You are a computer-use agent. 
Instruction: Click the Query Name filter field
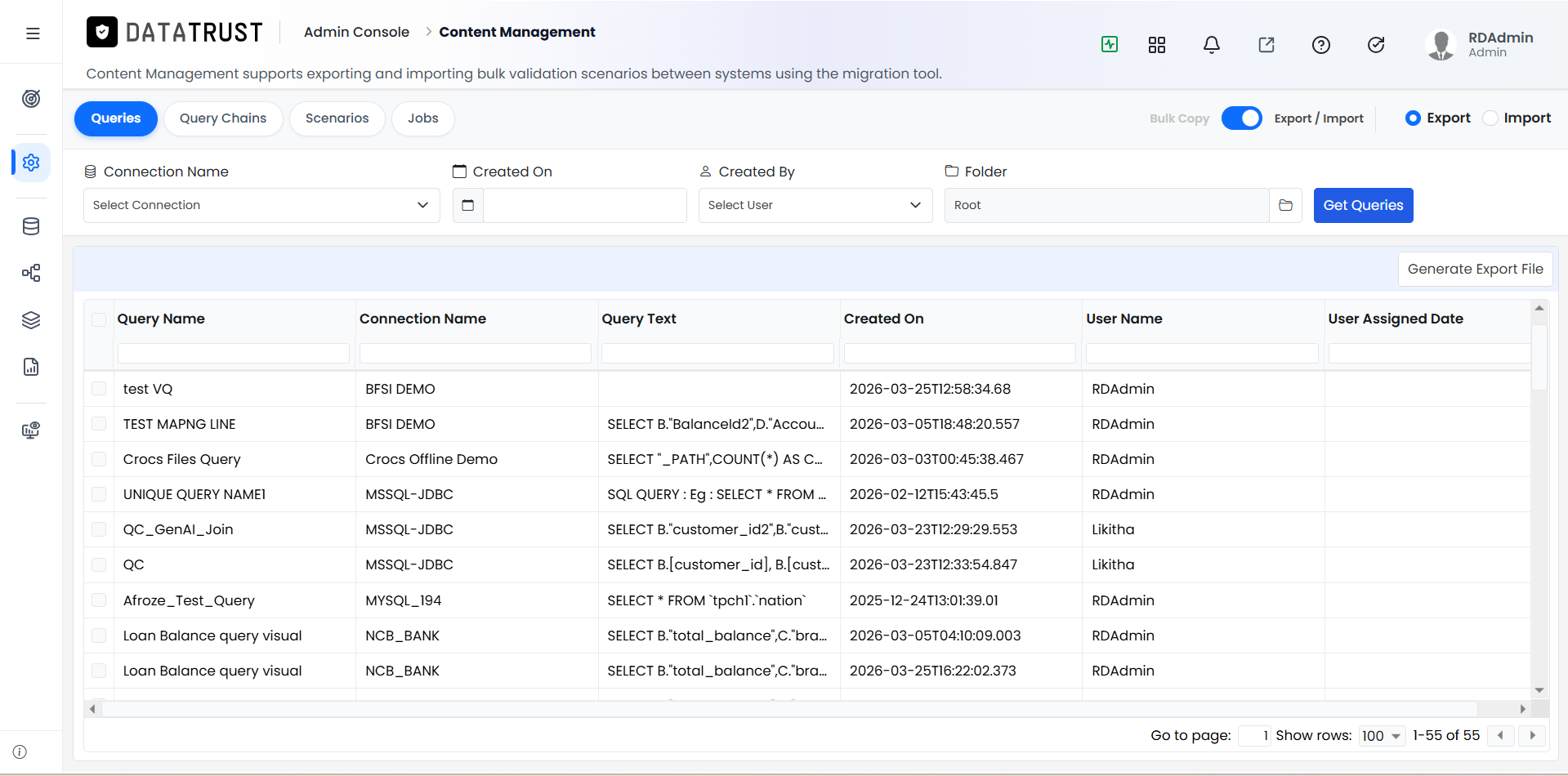234,353
